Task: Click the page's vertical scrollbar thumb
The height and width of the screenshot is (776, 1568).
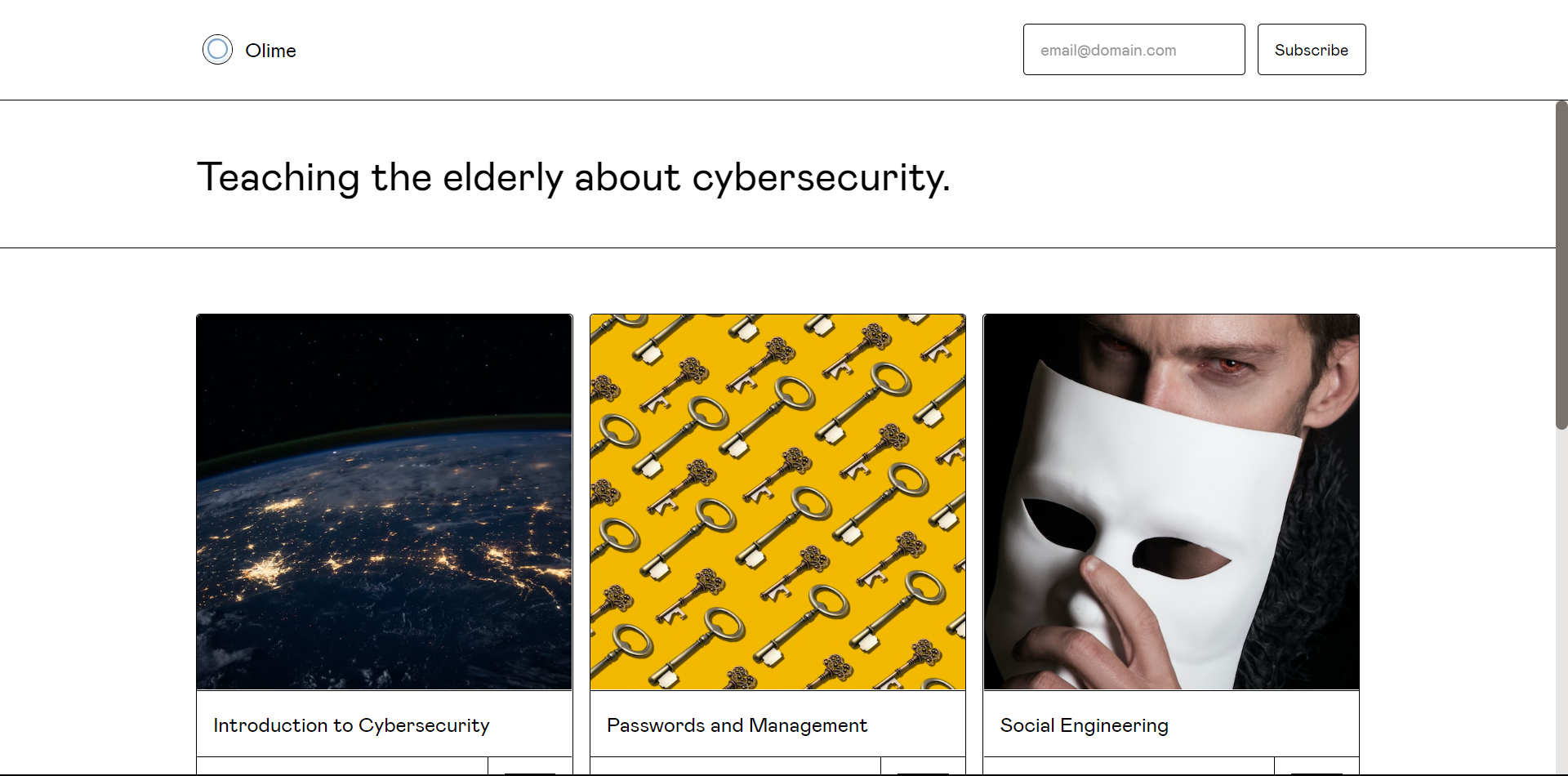Action: 1561,265
